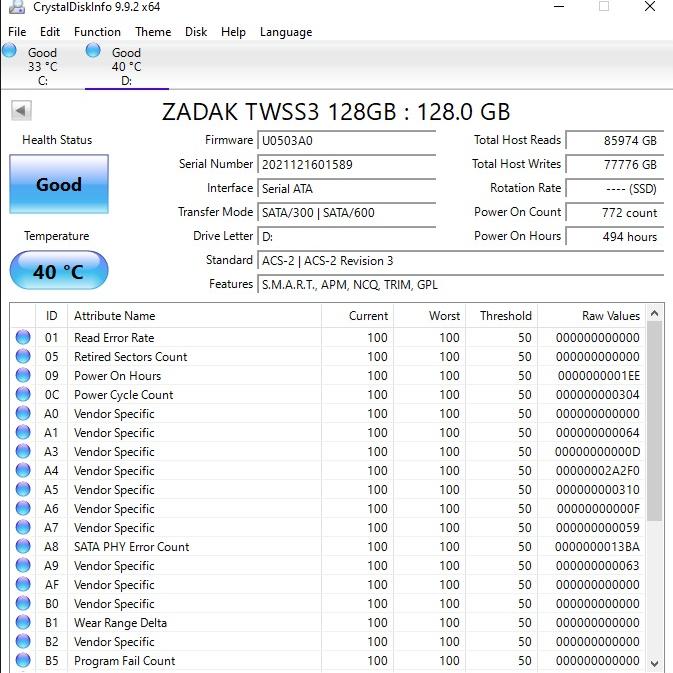Viewport: 673px width, 673px height.
Task: Click status orb of Power On Hours row
Action: pyautogui.click(x=23, y=376)
